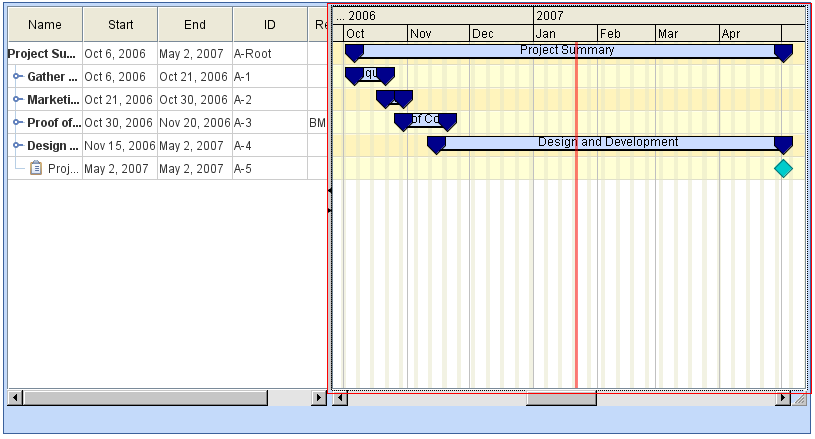Click the right scroll arrow of the table scrollbar
815x439 pixels.
point(319,398)
